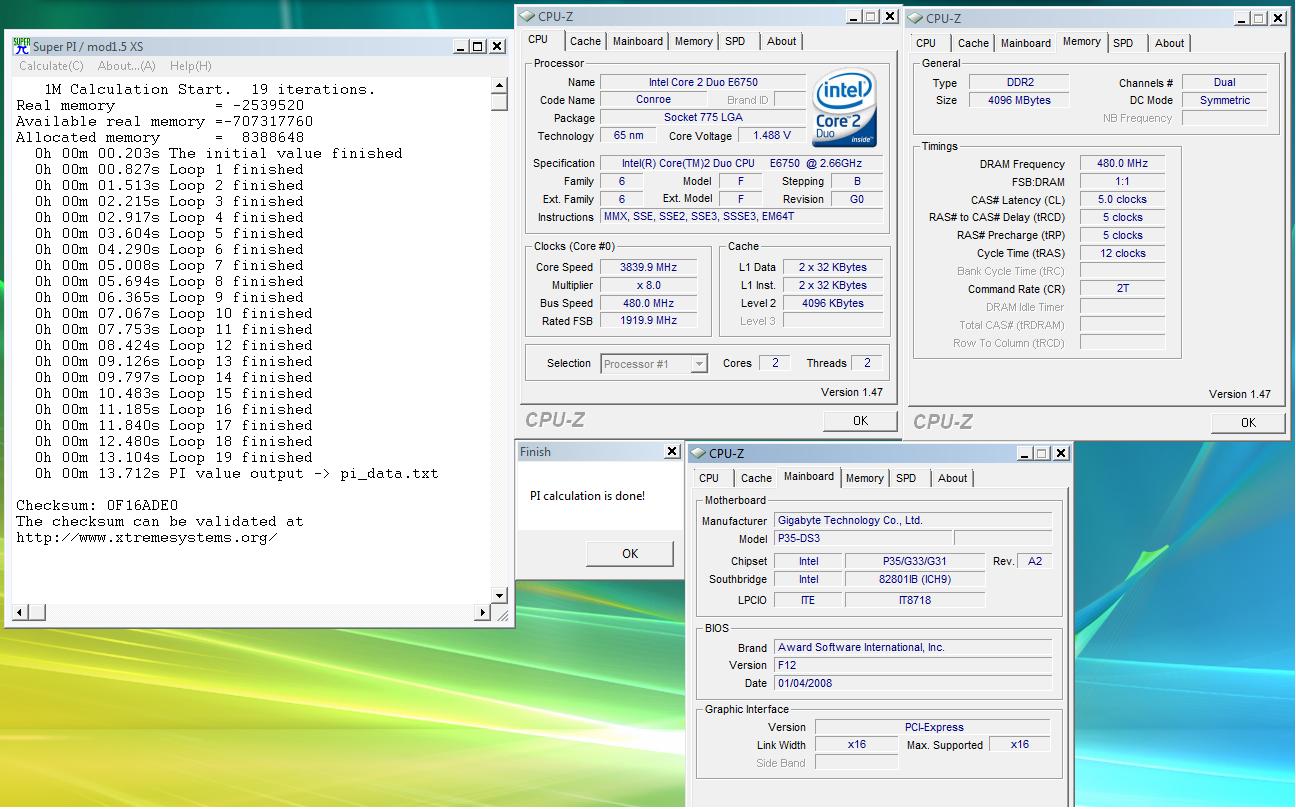Switch to Memory tab in CPU window
This screenshot has height=809, width=1296.
tap(693, 41)
